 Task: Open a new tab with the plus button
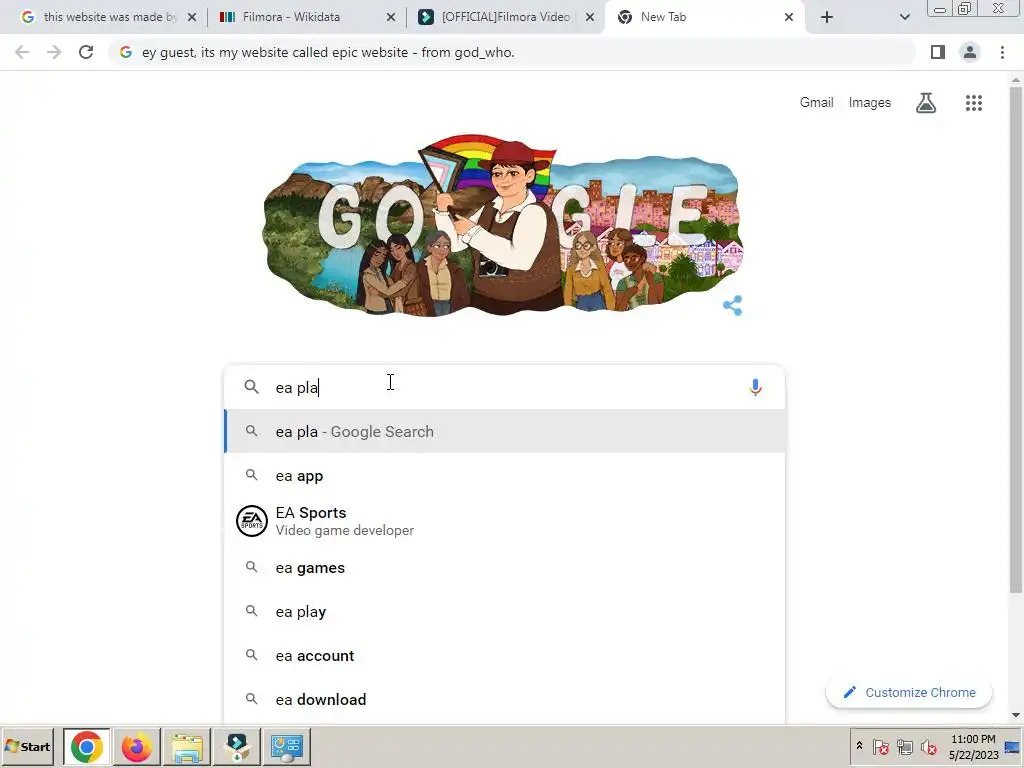[827, 17]
